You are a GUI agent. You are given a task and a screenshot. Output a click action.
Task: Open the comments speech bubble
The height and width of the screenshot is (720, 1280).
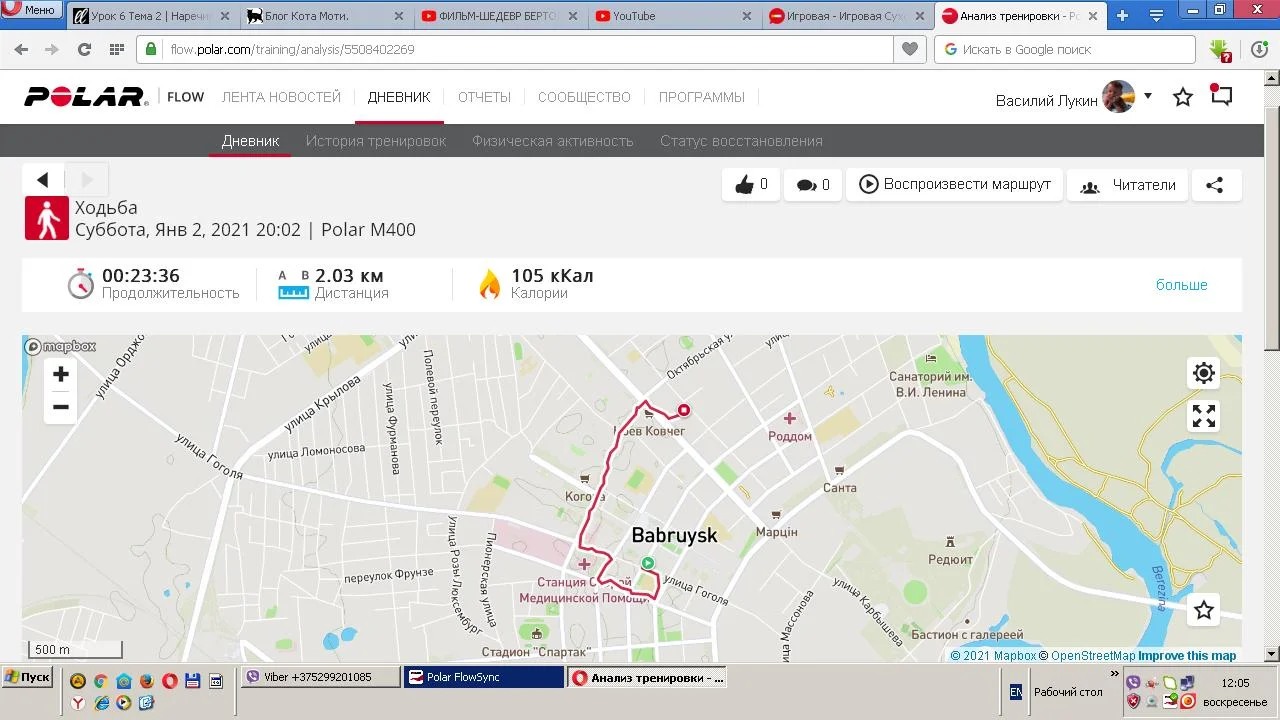coord(806,185)
